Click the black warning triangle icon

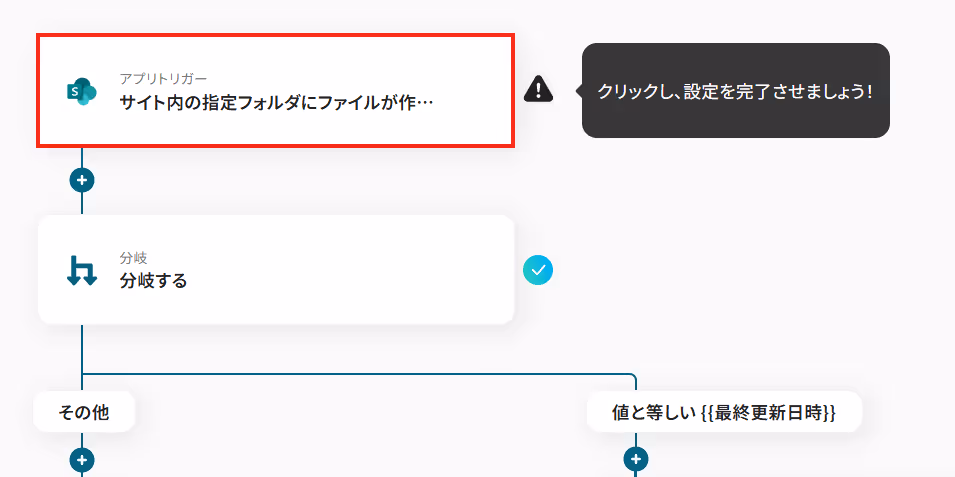coord(538,89)
